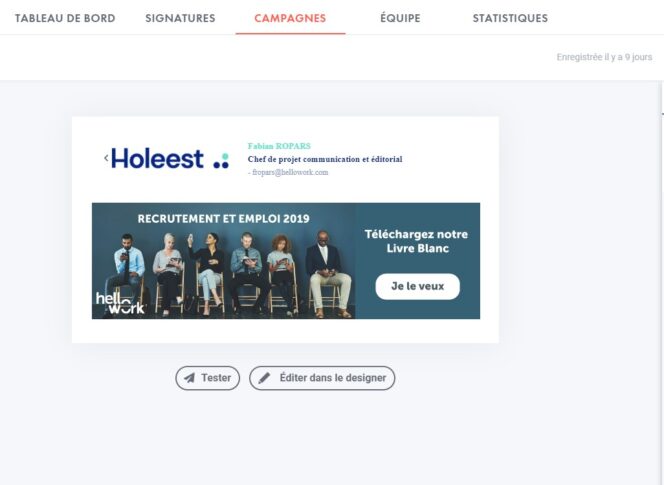This screenshot has height=485, width=664.
Task: Open the Tableau de bord tab
Action: [x=65, y=18]
